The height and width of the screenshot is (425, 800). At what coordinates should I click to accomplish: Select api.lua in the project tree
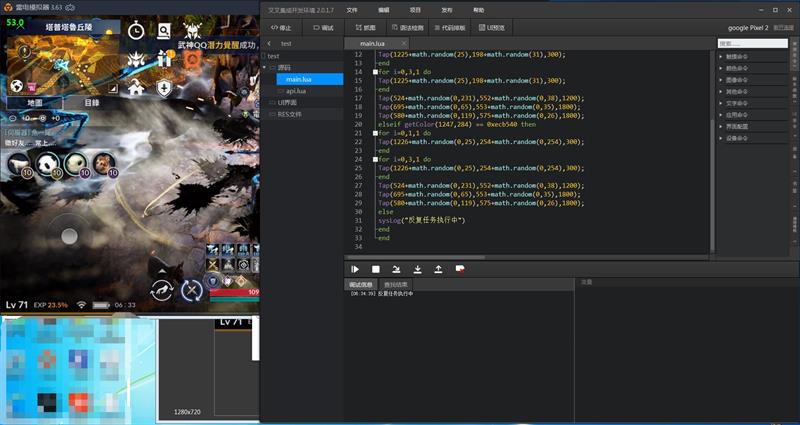(296, 91)
